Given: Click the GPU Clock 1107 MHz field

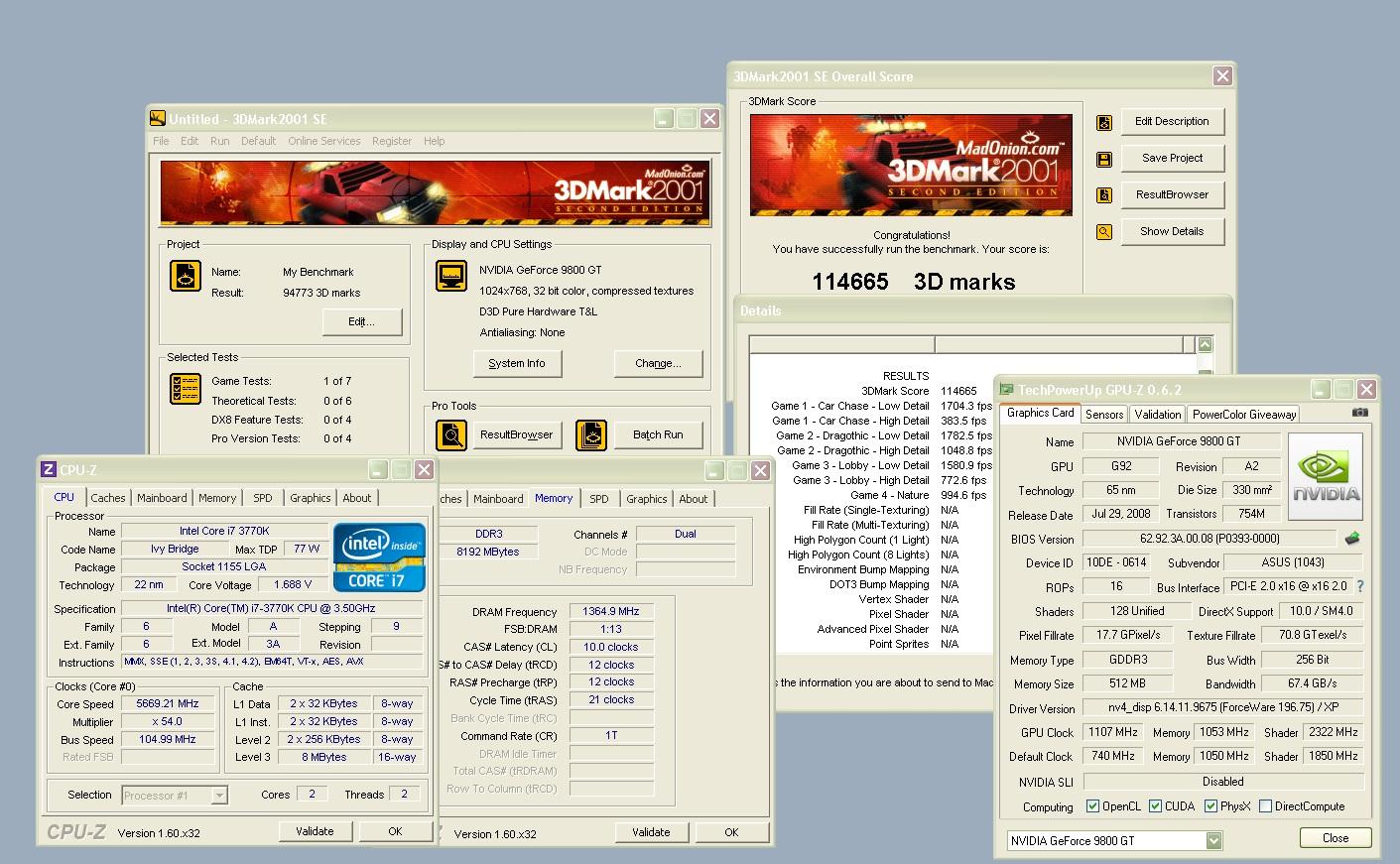Looking at the screenshot, I should click(1113, 732).
